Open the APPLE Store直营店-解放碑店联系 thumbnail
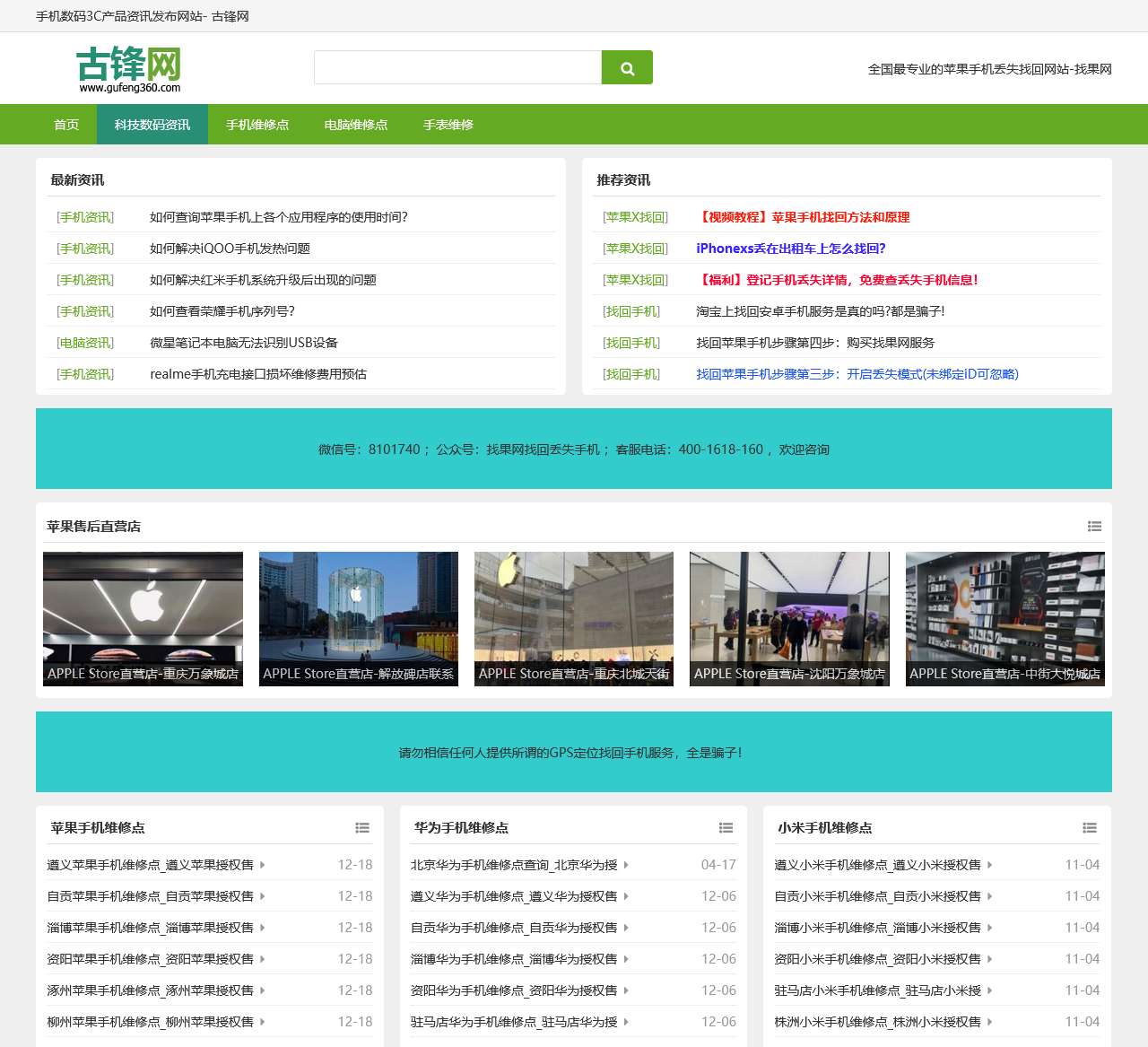This screenshot has height=1047, width=1148. (x=358, y=619)
